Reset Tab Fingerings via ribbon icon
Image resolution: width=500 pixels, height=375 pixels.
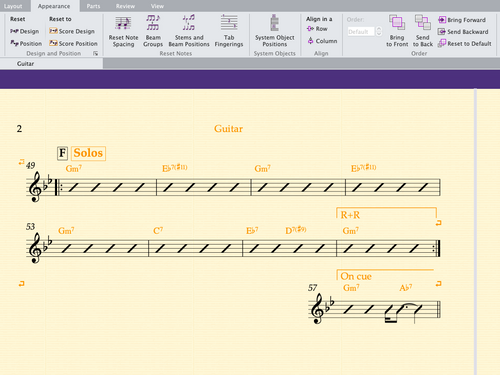pos(229,23)
